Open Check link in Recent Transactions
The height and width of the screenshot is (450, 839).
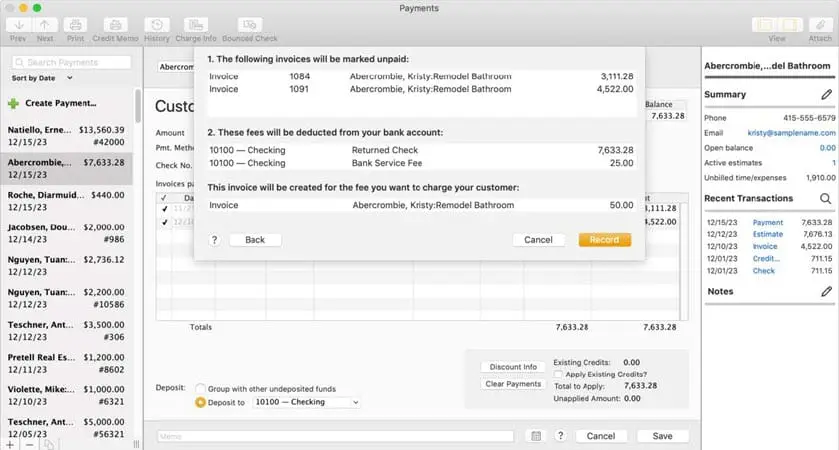coord(764,271)
